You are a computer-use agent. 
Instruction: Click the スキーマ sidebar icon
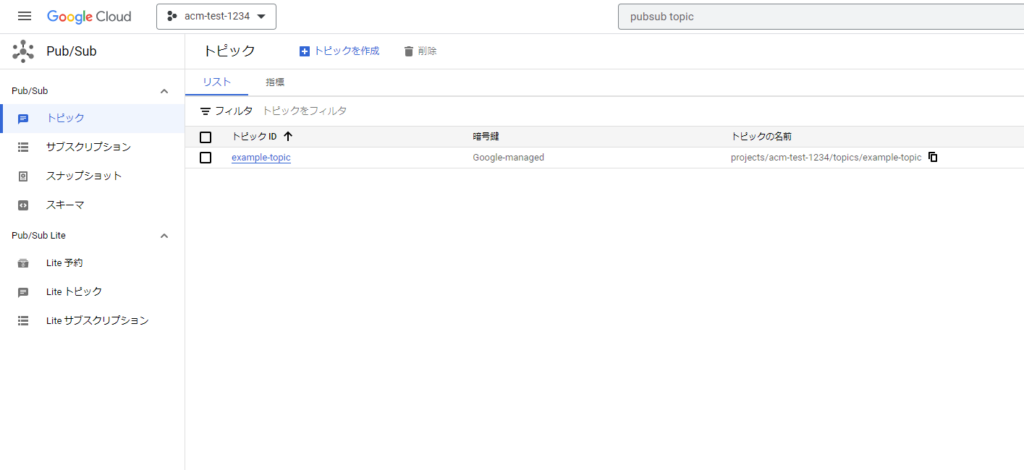pyautogui.click(x=23, y=205)
